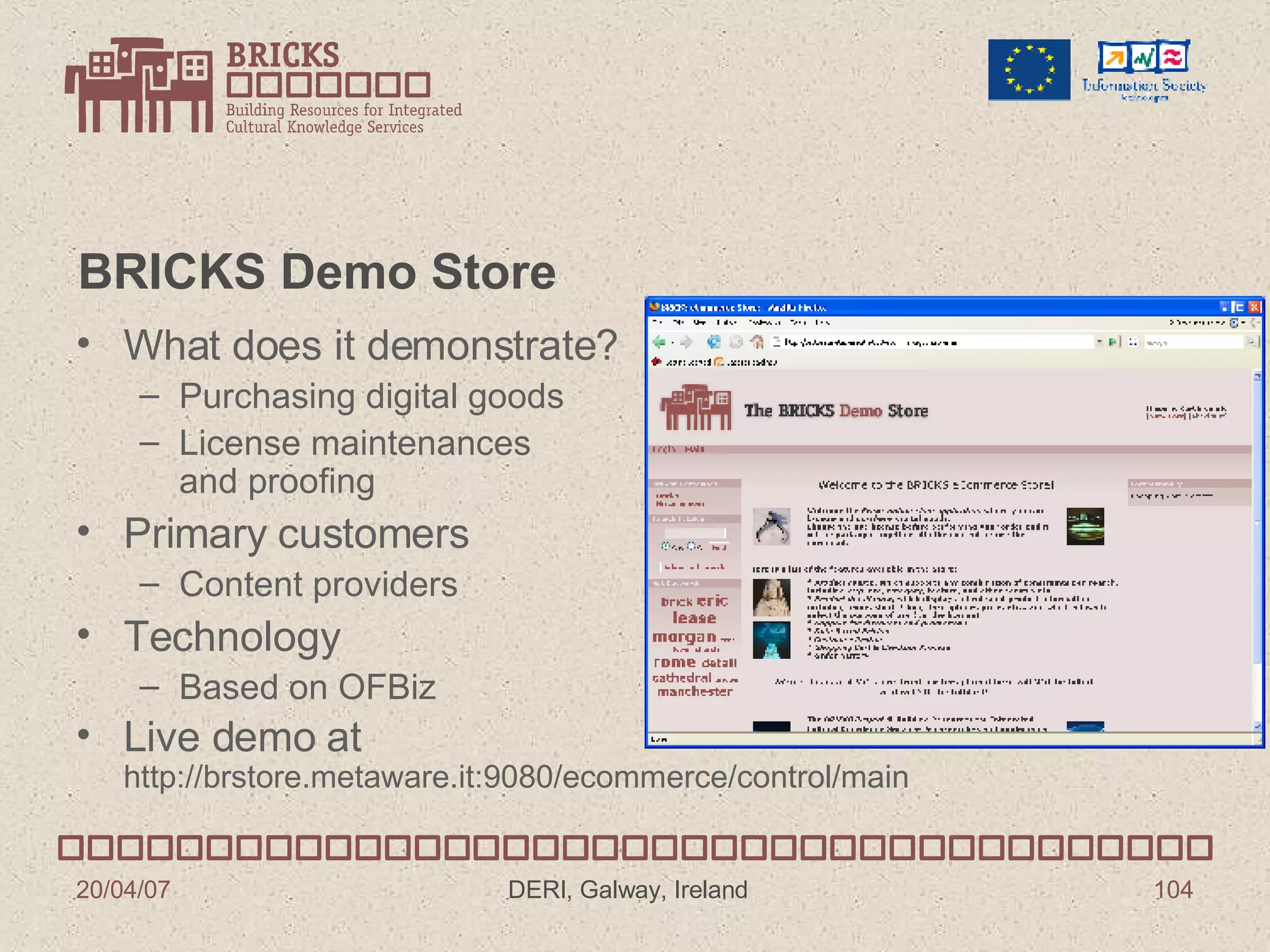Screen dimensions: 1270x952
Task: Open the back button history dropdown arrow
Action: [x=672, y=343]
